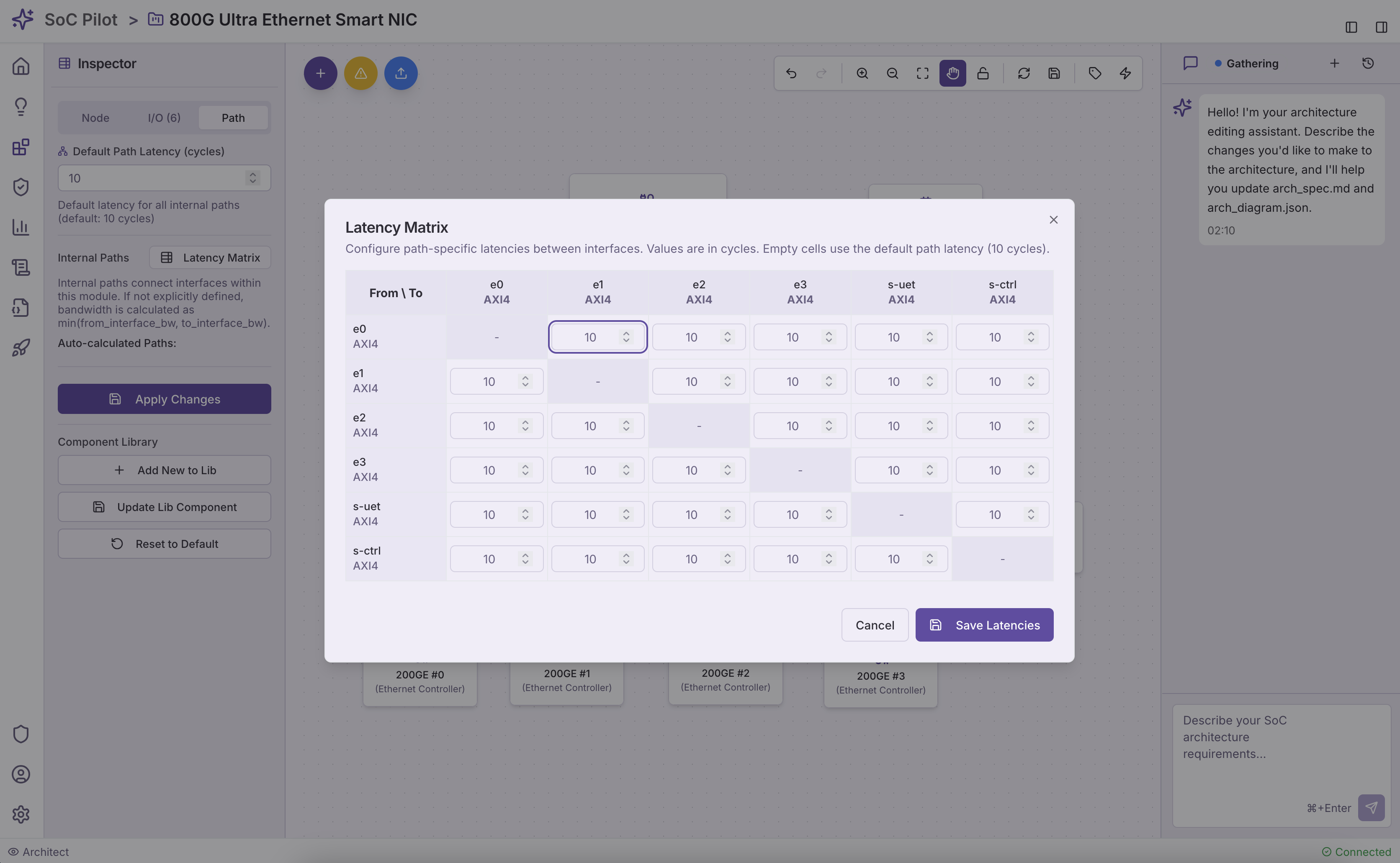Click the Cancel button in dialog
Viewport: 1400px width, 863px height.
click(875, 625)
